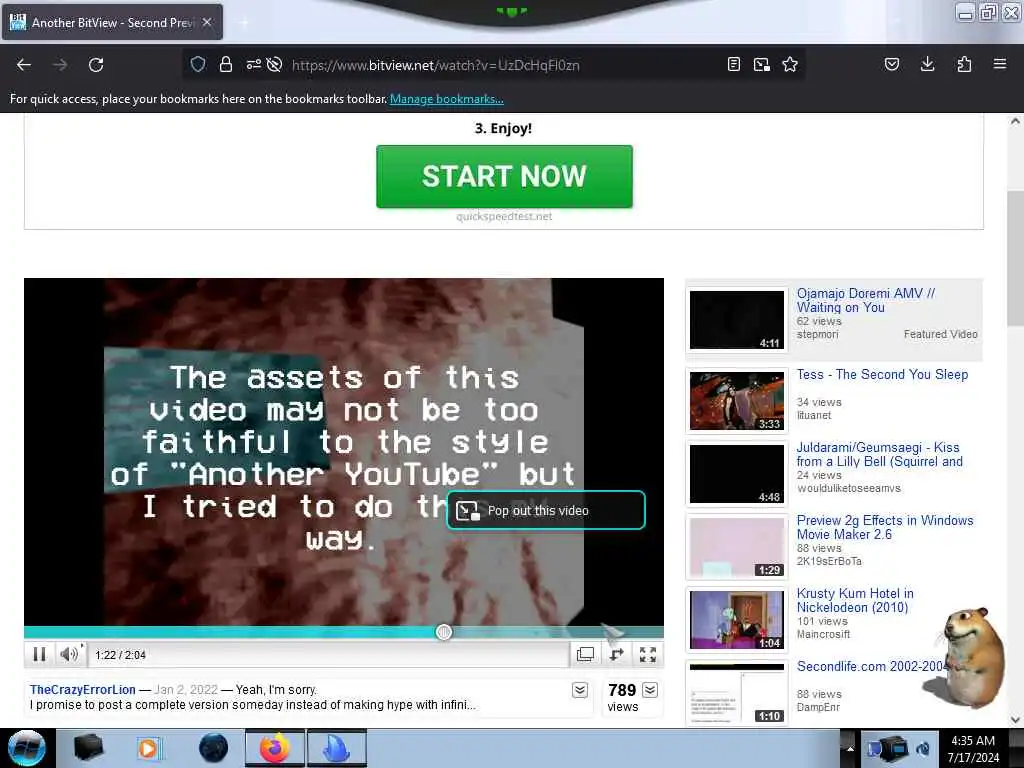Click the Krusty Kum Hotel 1:04 thumbnail

pyautogui.click(x=737, y=620)
